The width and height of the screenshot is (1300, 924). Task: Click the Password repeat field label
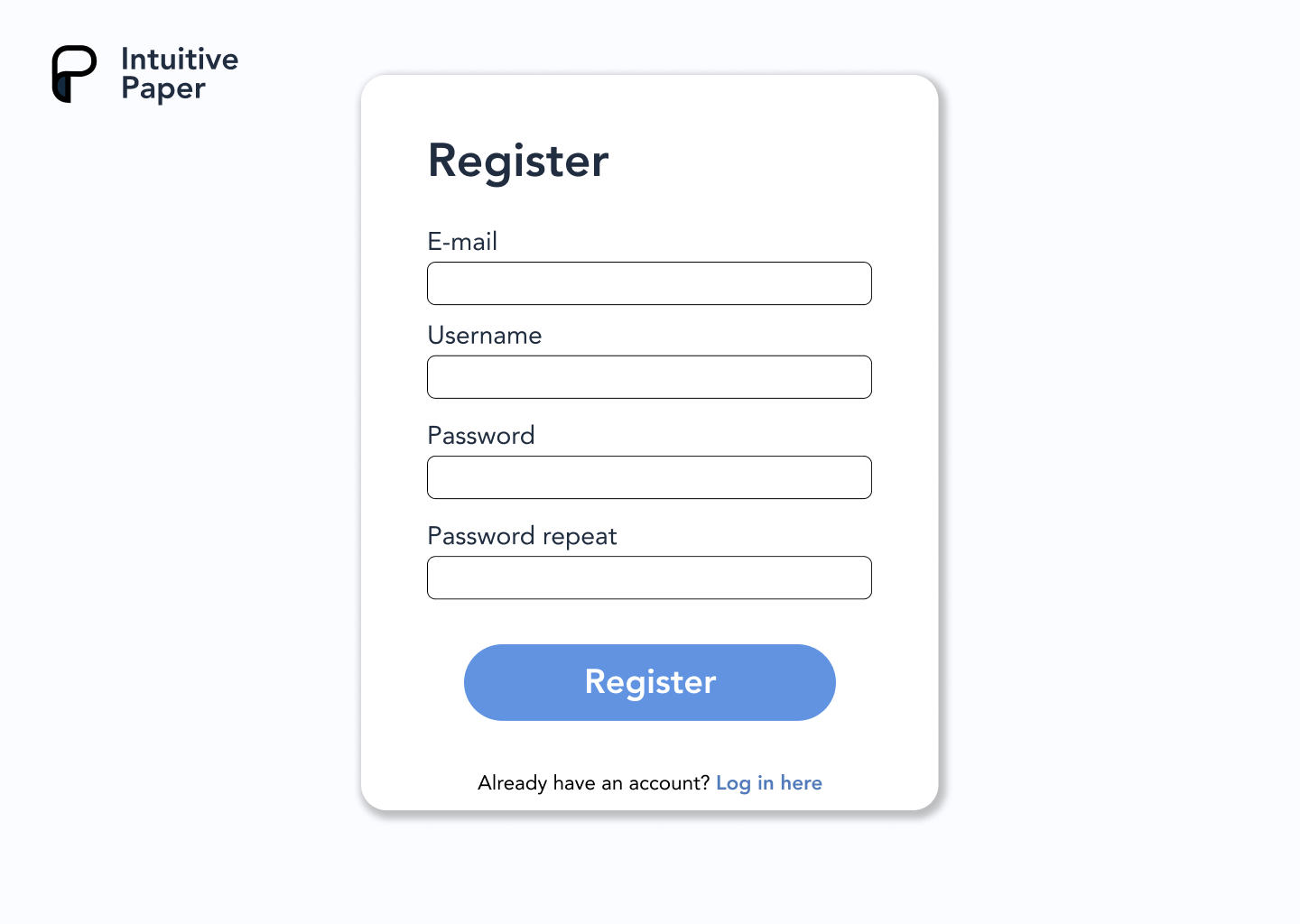522,537
